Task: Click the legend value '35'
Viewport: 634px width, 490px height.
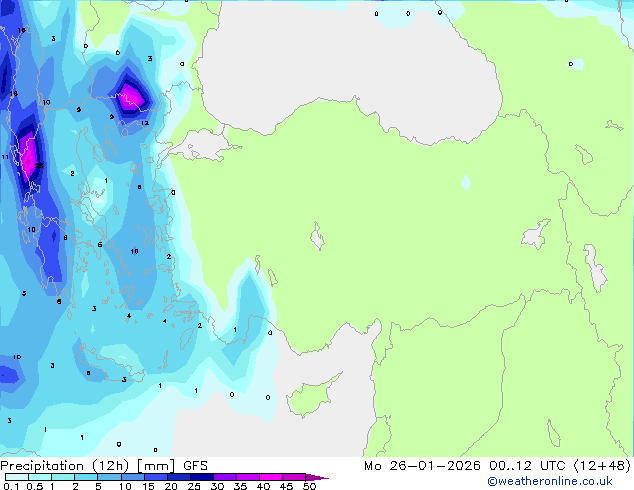Action: coord(240,486)
